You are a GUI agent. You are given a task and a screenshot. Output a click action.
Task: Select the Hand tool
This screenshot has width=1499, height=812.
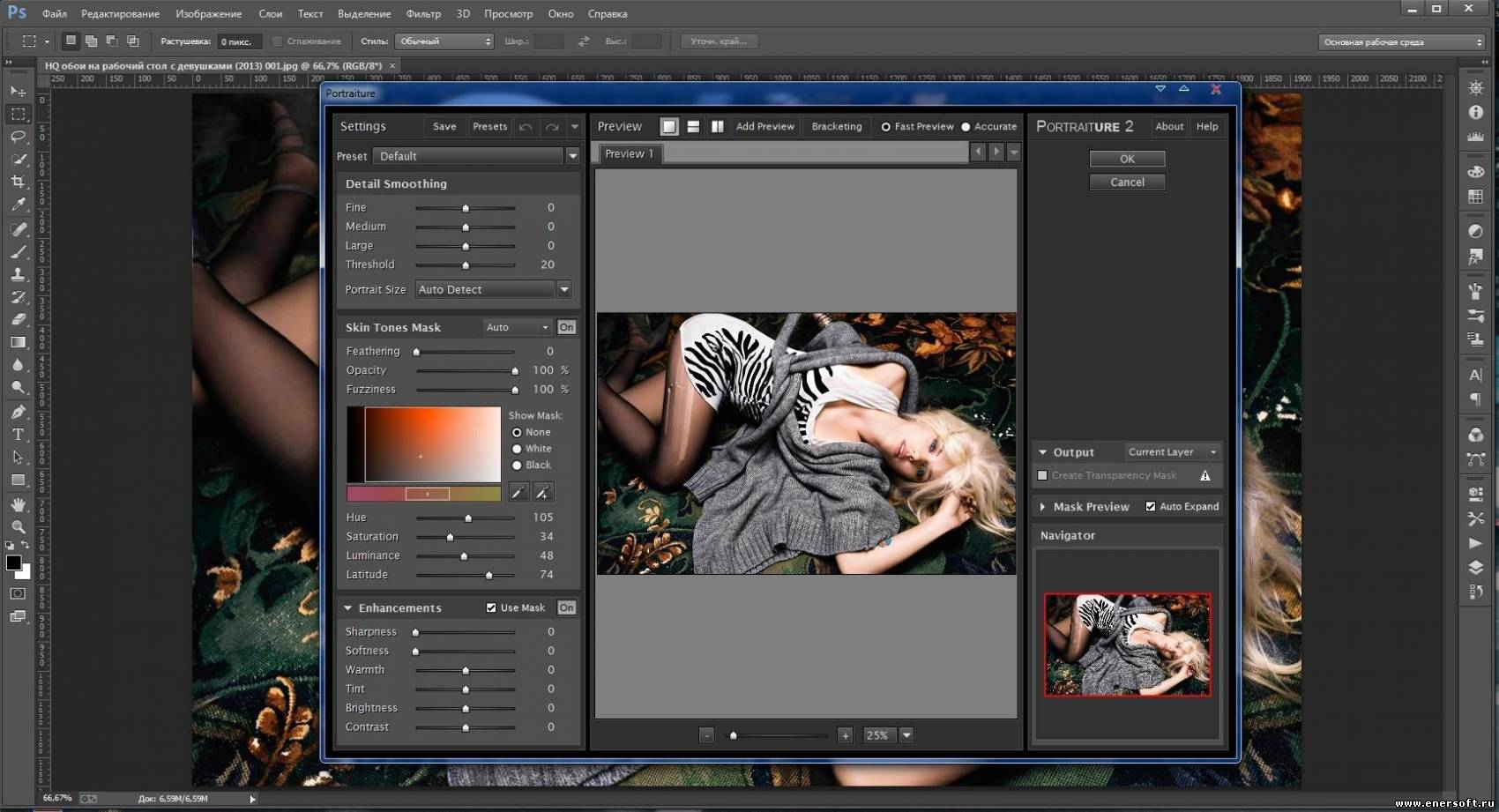[18, 504]
